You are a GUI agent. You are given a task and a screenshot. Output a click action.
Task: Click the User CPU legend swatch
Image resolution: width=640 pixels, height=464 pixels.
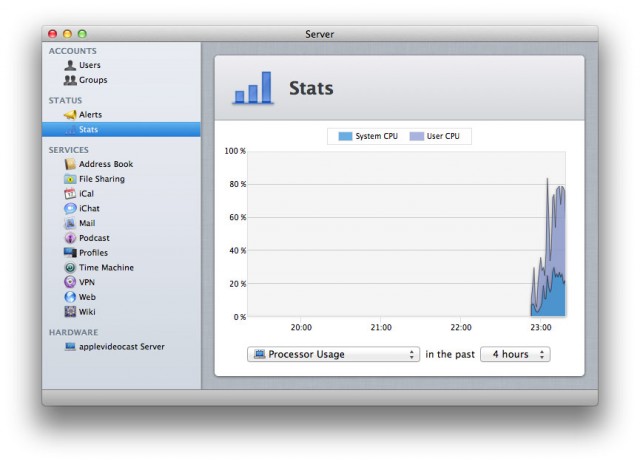point(417,136)
